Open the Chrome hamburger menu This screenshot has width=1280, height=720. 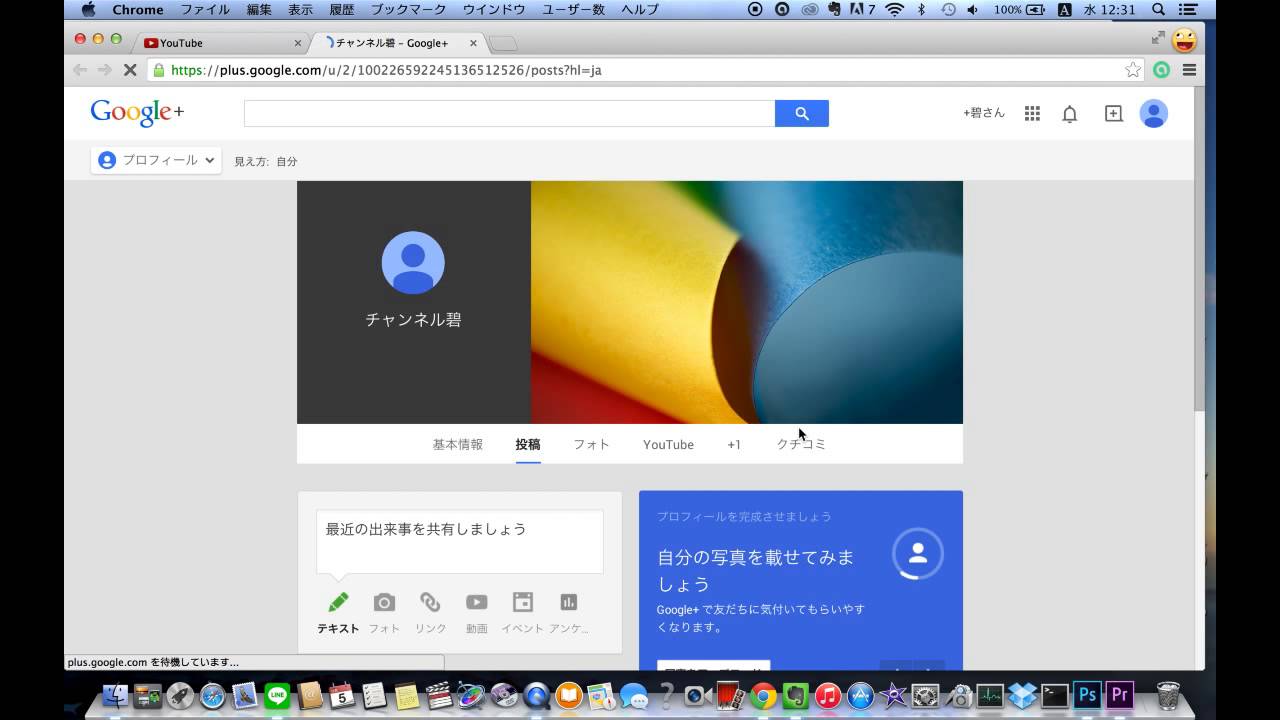[x=1189, y=70]
